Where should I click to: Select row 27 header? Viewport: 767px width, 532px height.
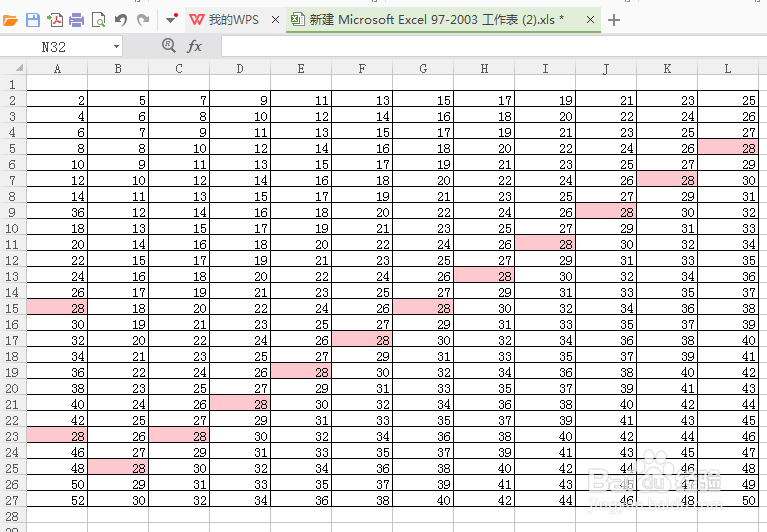pyautogui.click(x=13, y=500)
